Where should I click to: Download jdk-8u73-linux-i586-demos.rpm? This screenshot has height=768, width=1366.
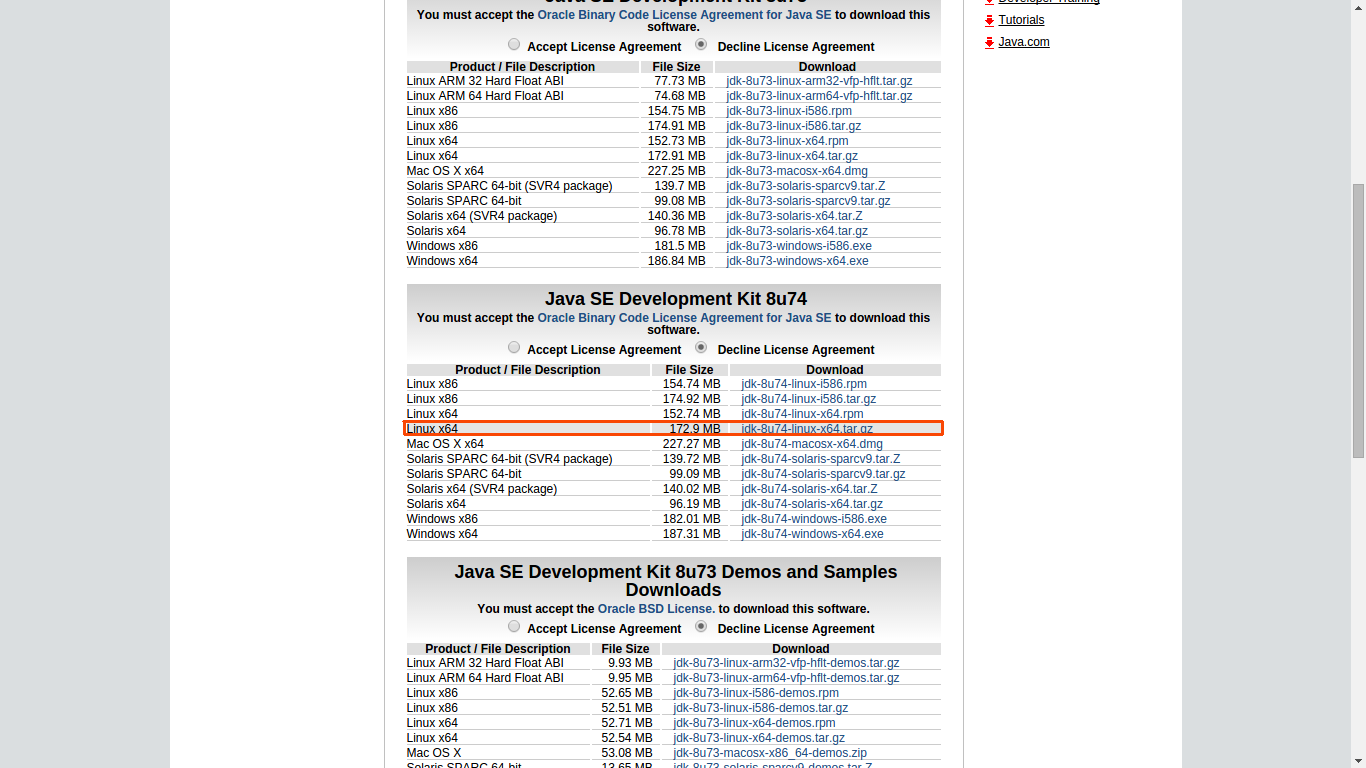pos(756,693)
